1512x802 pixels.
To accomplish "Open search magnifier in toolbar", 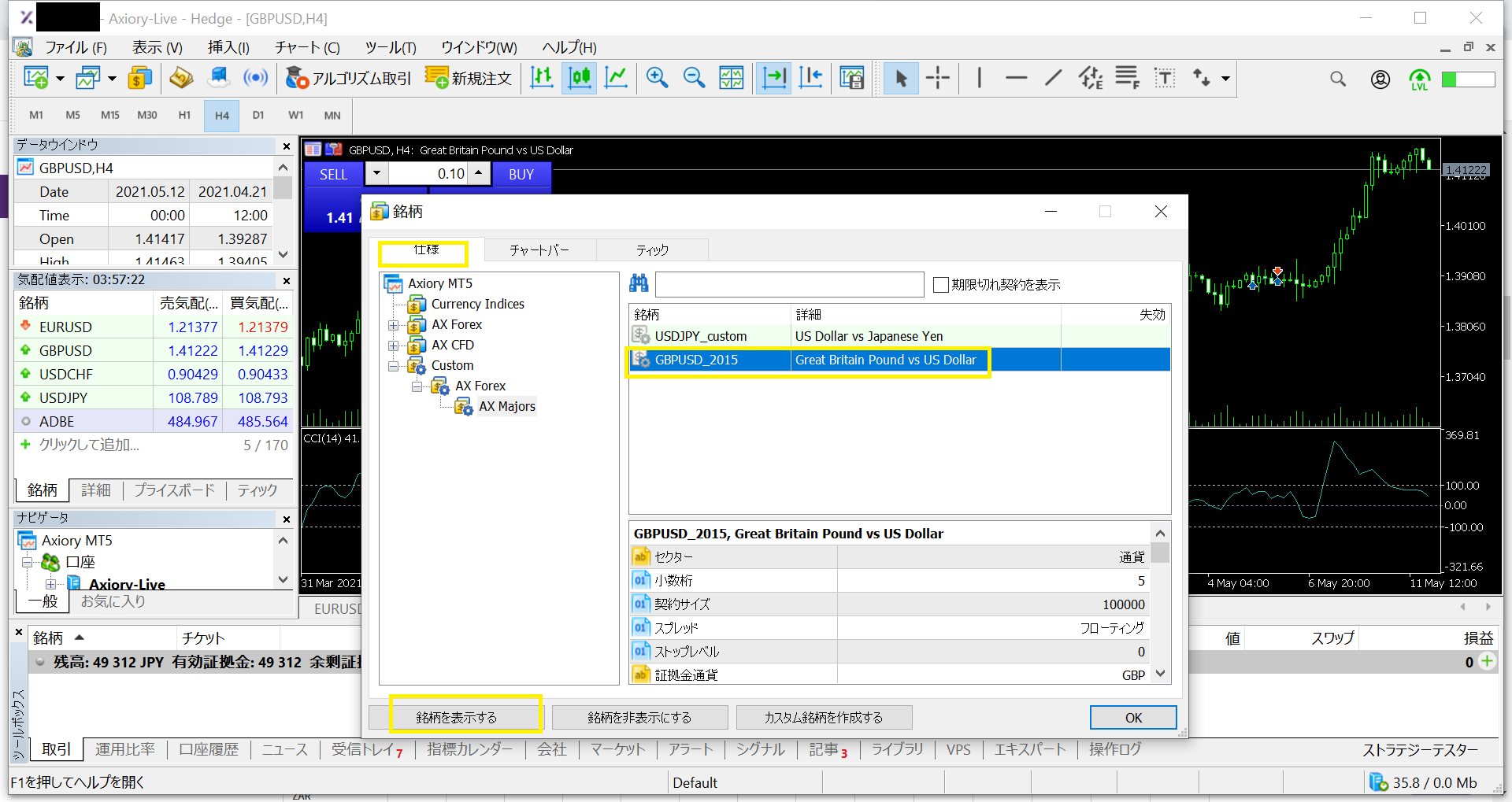I will point(1338,79).
